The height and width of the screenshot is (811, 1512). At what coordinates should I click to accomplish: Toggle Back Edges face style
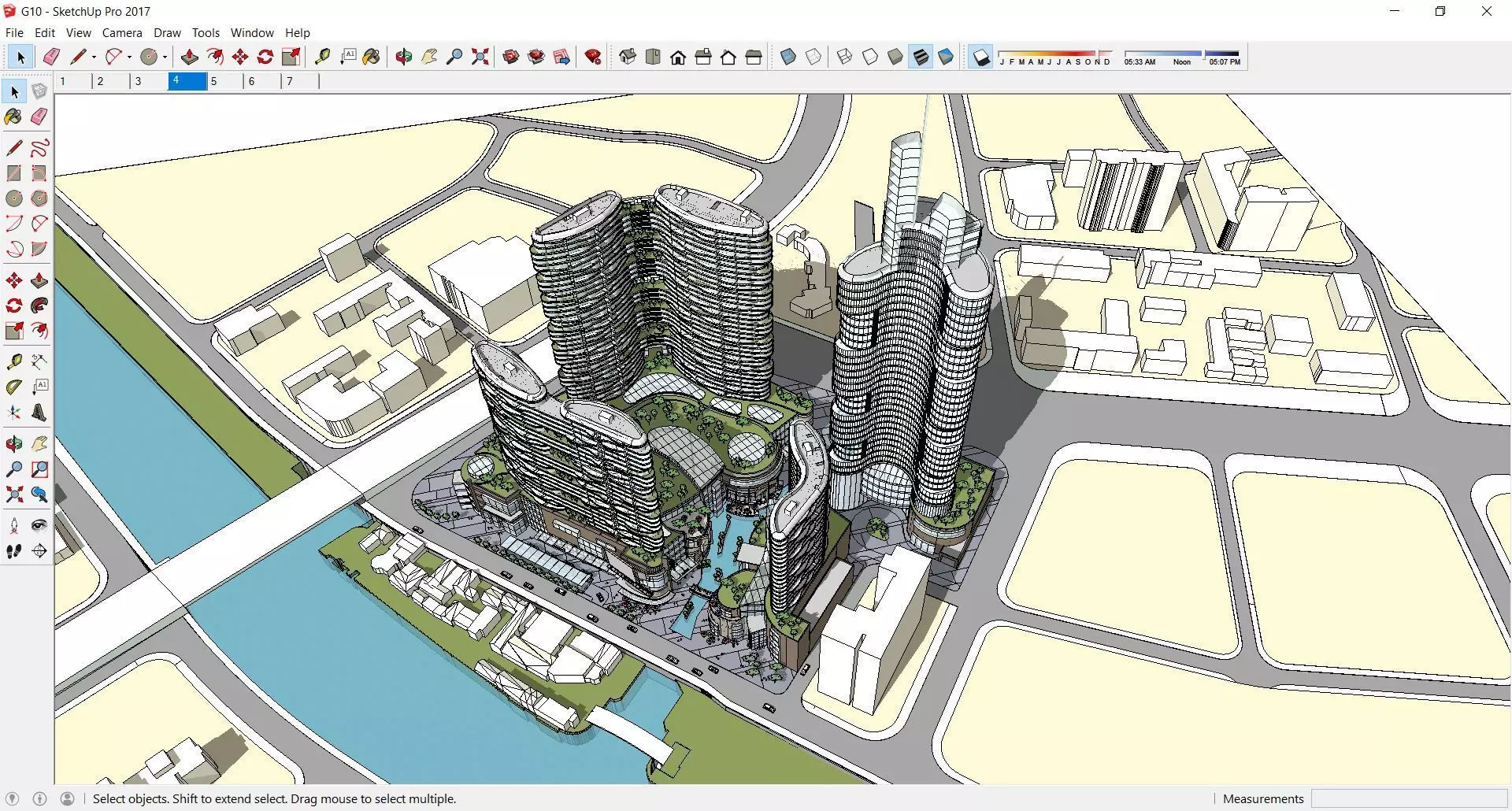point(813,57)
